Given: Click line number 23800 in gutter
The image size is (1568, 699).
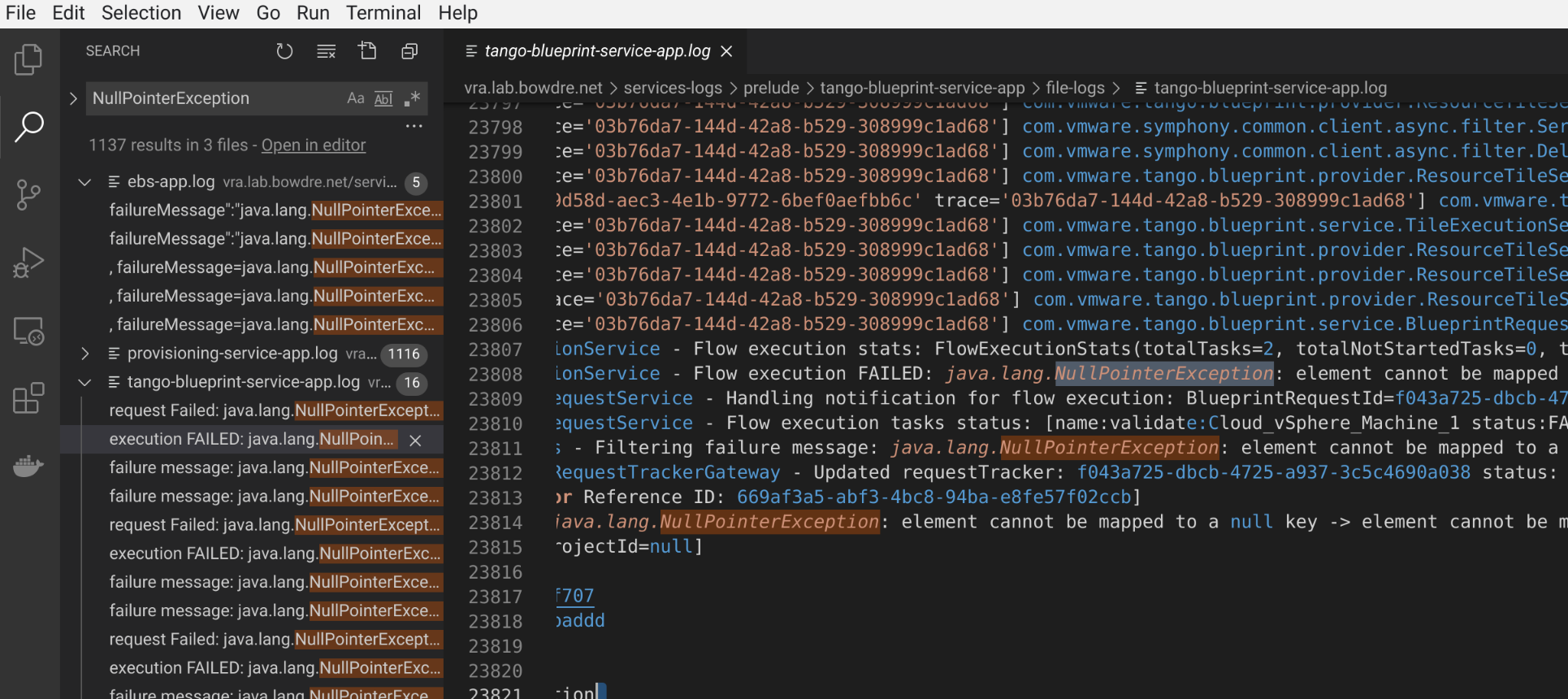Looking at the screenshot, I should pos(495,176).
